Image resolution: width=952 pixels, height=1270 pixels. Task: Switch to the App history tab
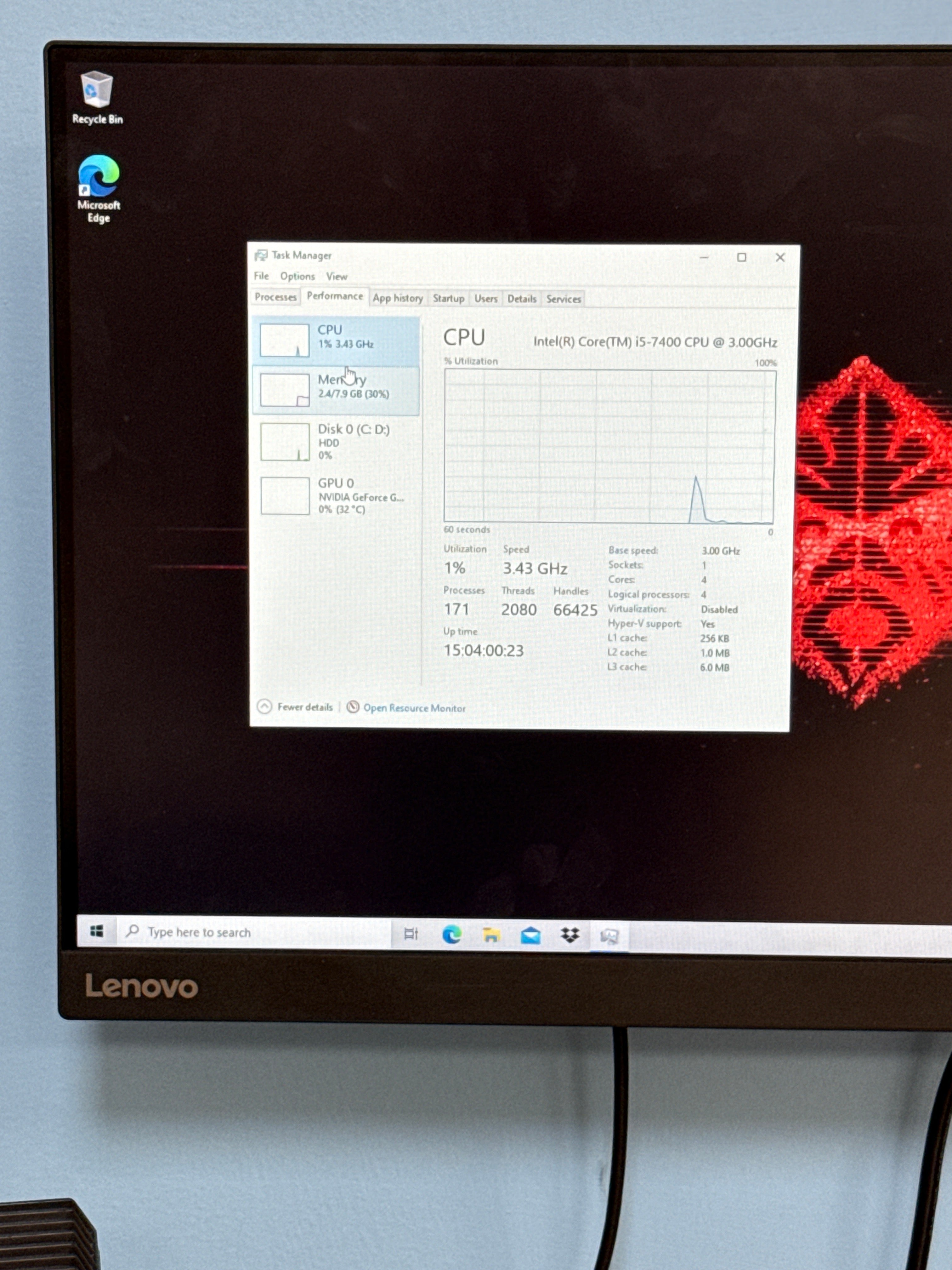coord(398,298)
